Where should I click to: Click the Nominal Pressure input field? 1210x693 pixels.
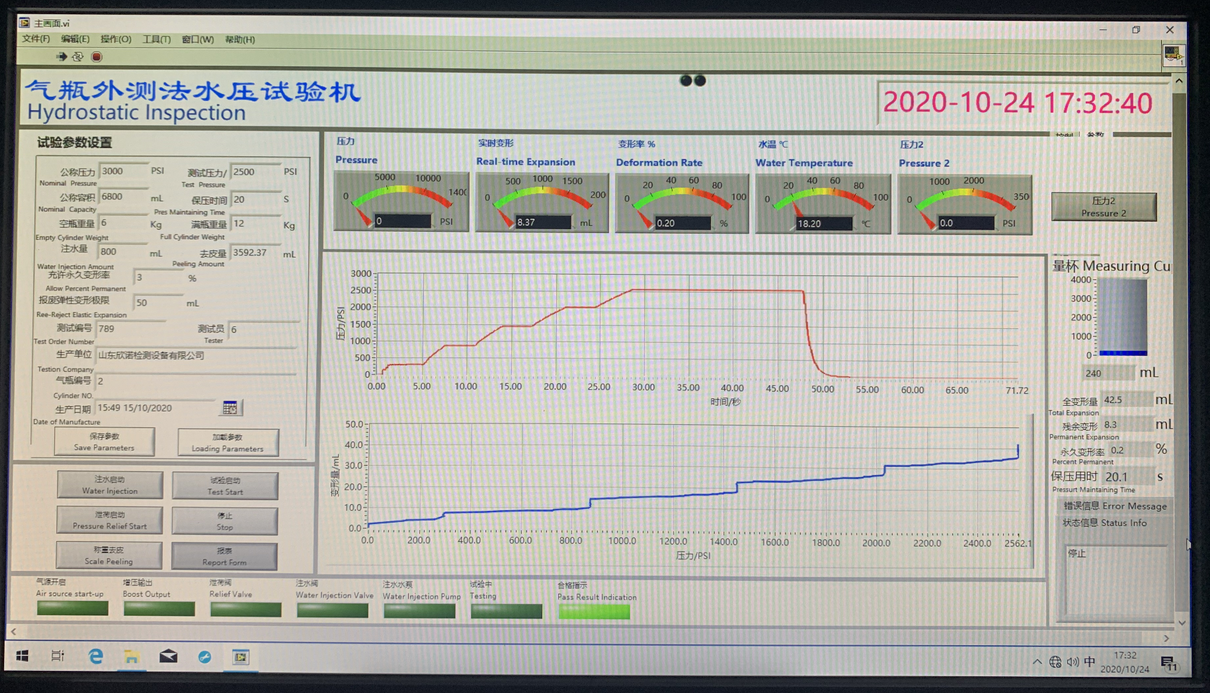[x=123, y=171]
